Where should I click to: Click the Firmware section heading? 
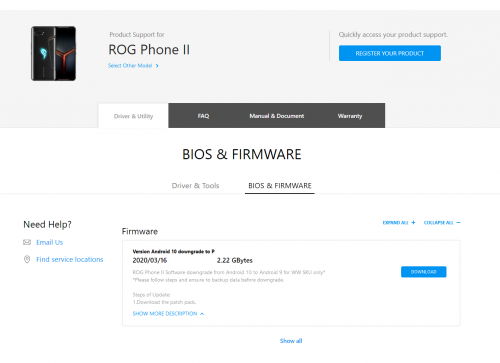(x=140, y=231)
